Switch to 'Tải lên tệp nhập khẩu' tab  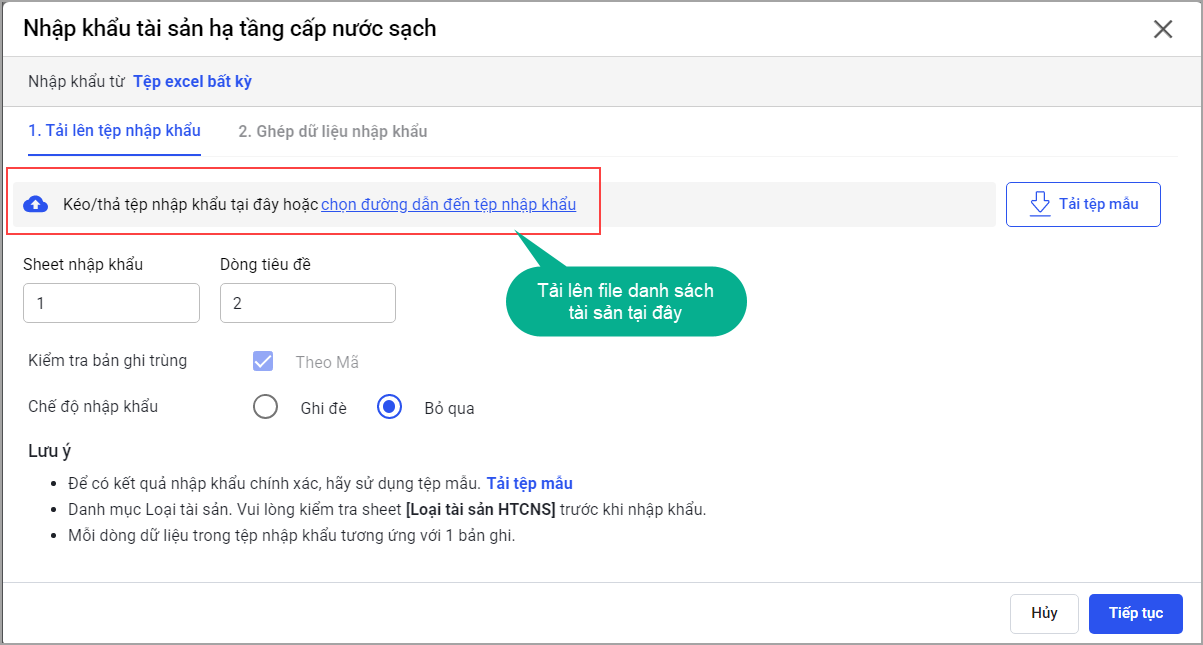coord(114,131)
